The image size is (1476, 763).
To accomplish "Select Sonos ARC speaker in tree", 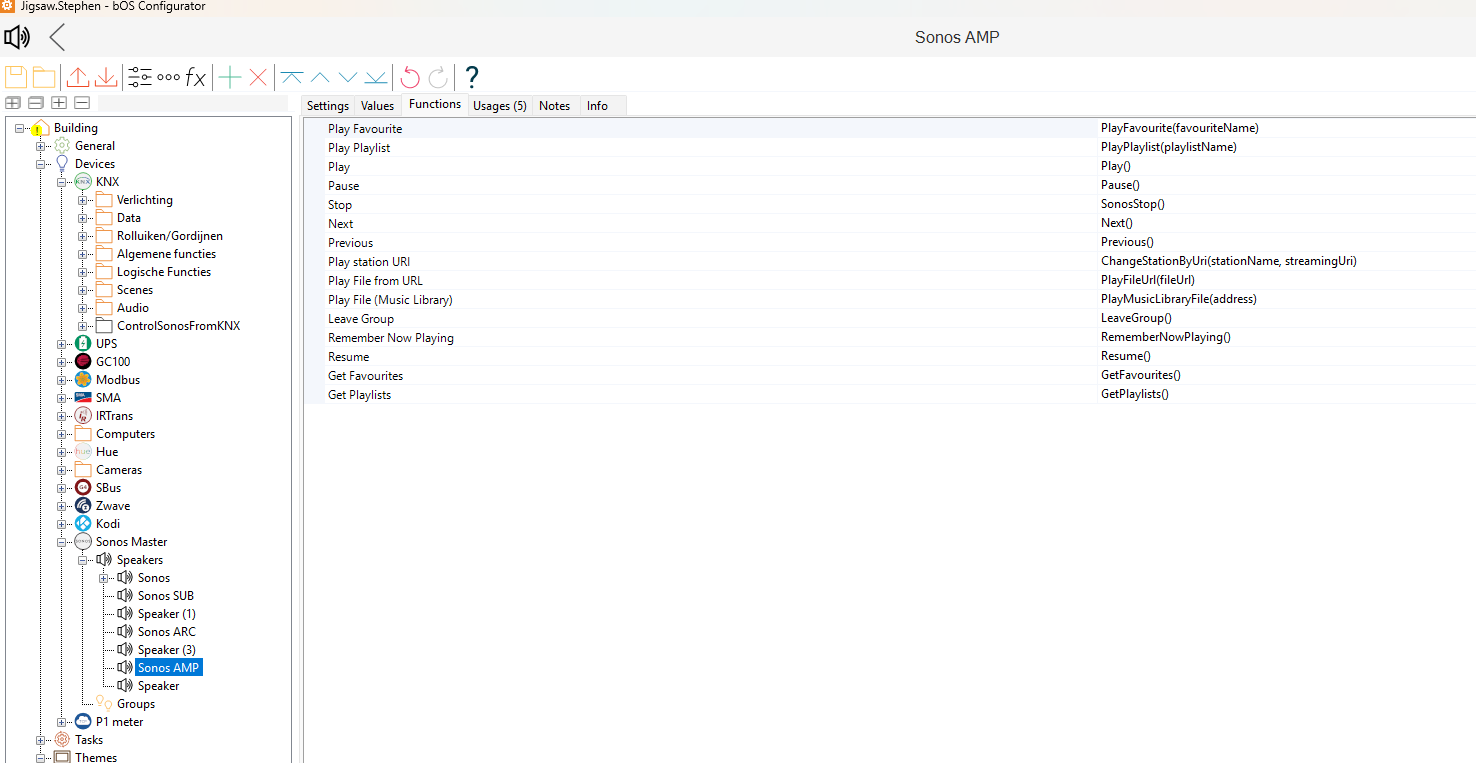I will click(x=166, y=632).
